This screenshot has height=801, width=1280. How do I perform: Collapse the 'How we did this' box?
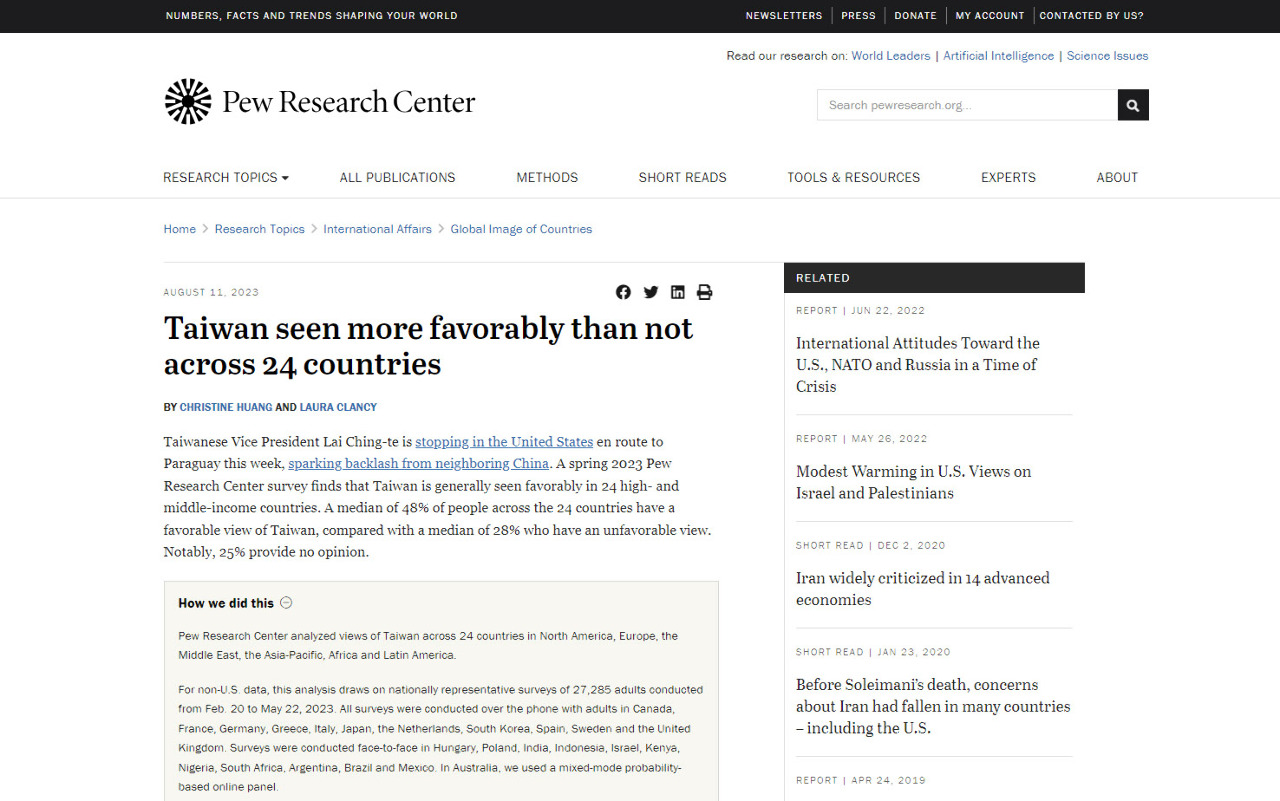[286, 603]
